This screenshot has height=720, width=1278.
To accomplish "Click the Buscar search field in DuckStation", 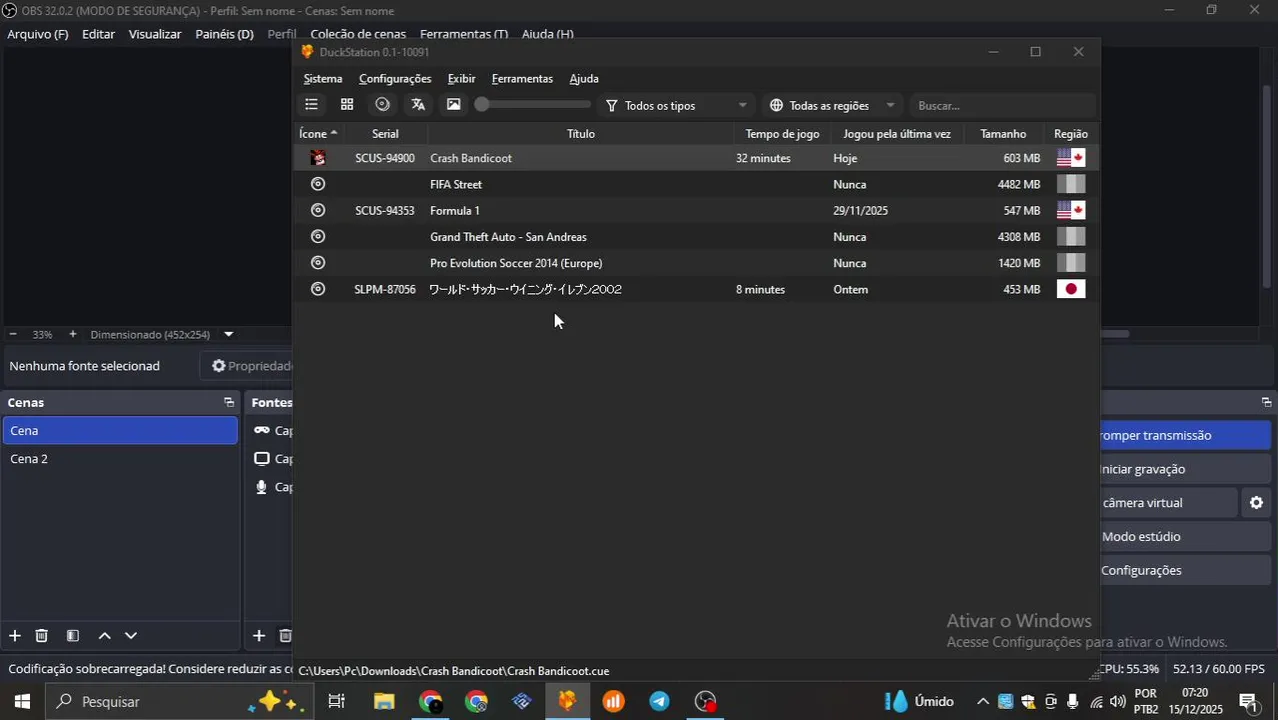I will (1003, 105).
